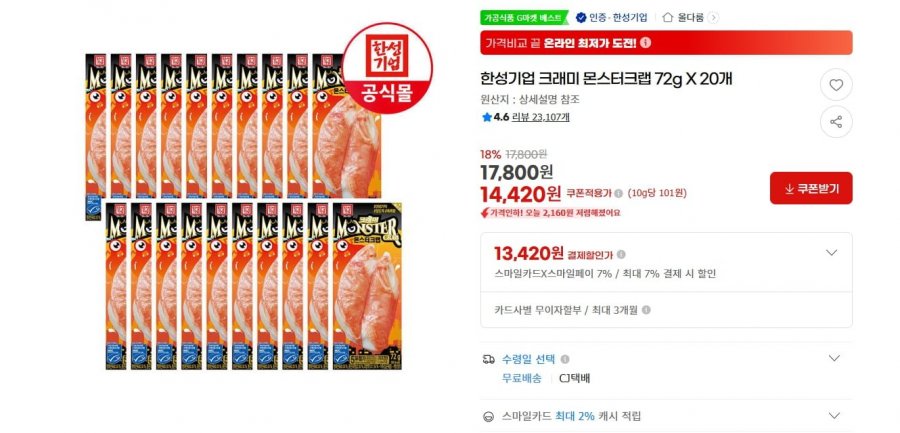Click the home icon next to 올다룸
The height and width of the screenshot is (433, 900).
click(668, 17)
